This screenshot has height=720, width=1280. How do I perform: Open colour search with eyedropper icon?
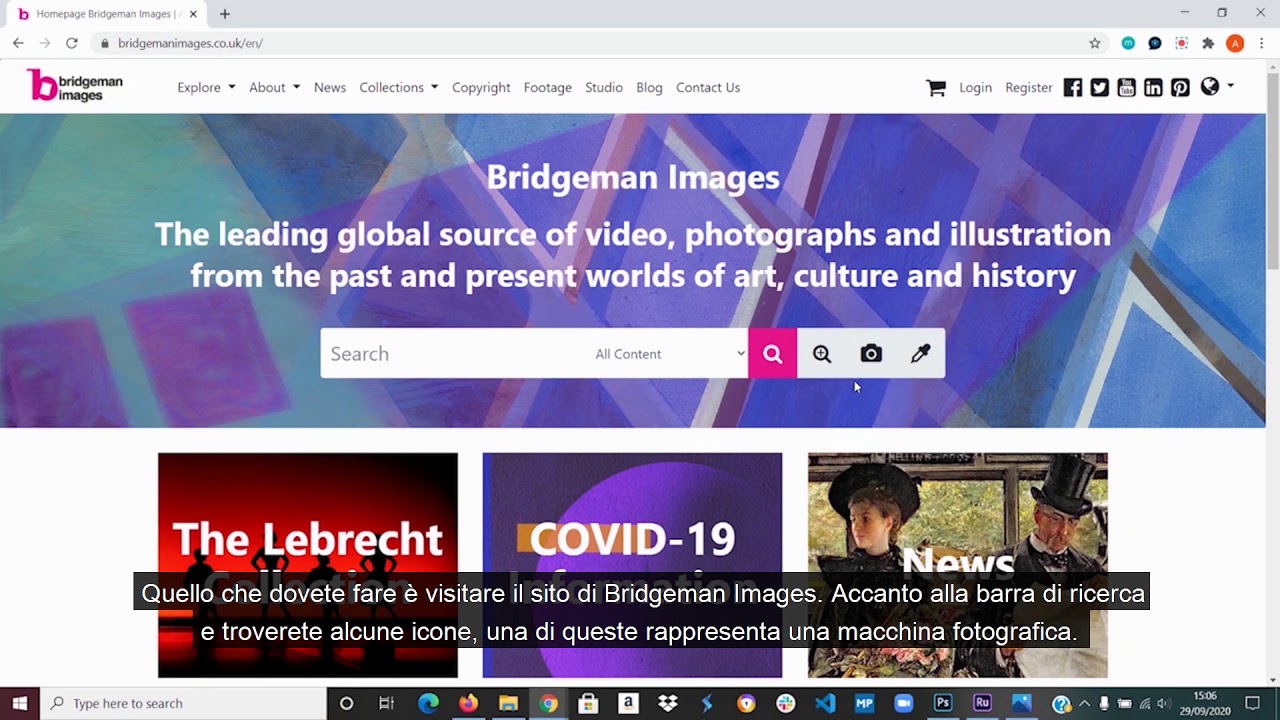click(x=920, y=353)
